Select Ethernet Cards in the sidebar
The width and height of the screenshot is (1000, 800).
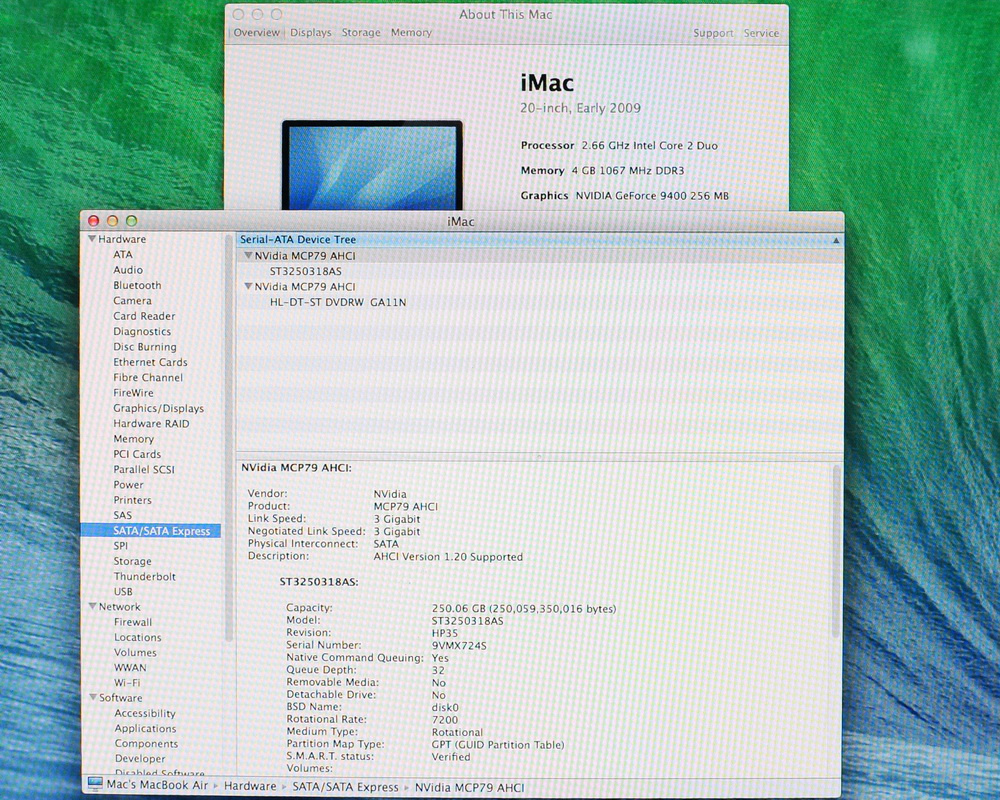click(x=150, y=362)
